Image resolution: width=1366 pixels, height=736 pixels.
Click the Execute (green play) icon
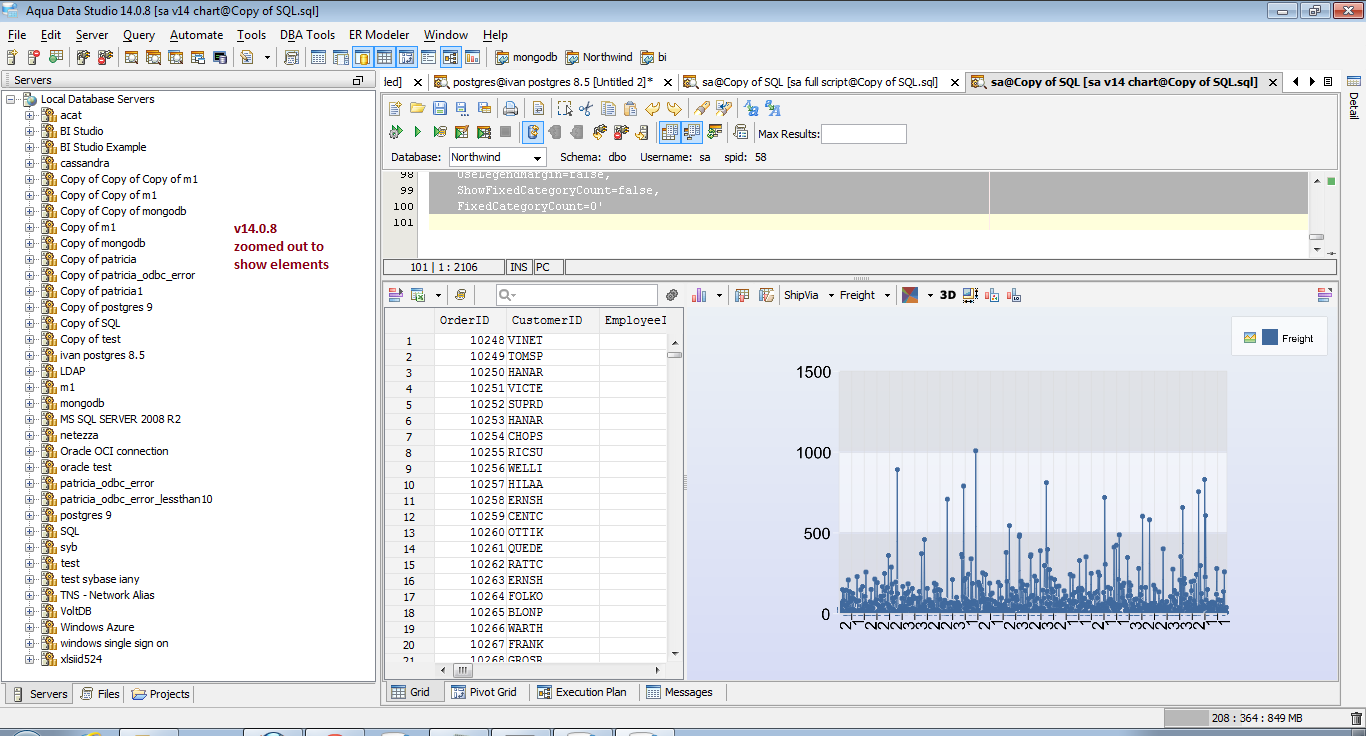(x=417, y=132)
